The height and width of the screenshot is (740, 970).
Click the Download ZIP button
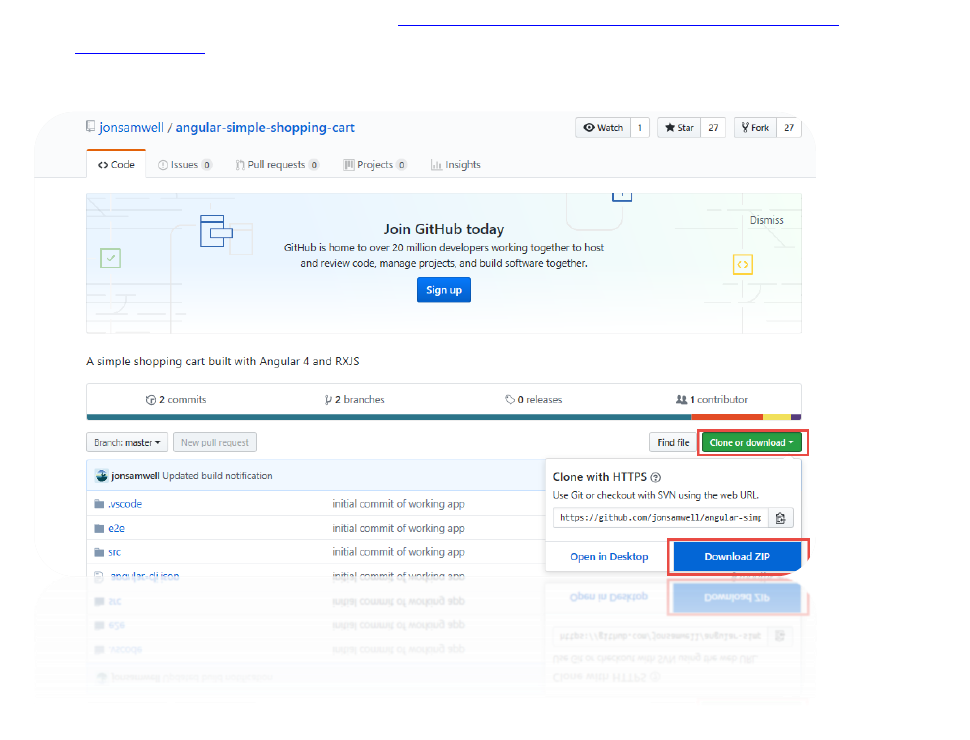pyautogui.click(x=737, y=556)
